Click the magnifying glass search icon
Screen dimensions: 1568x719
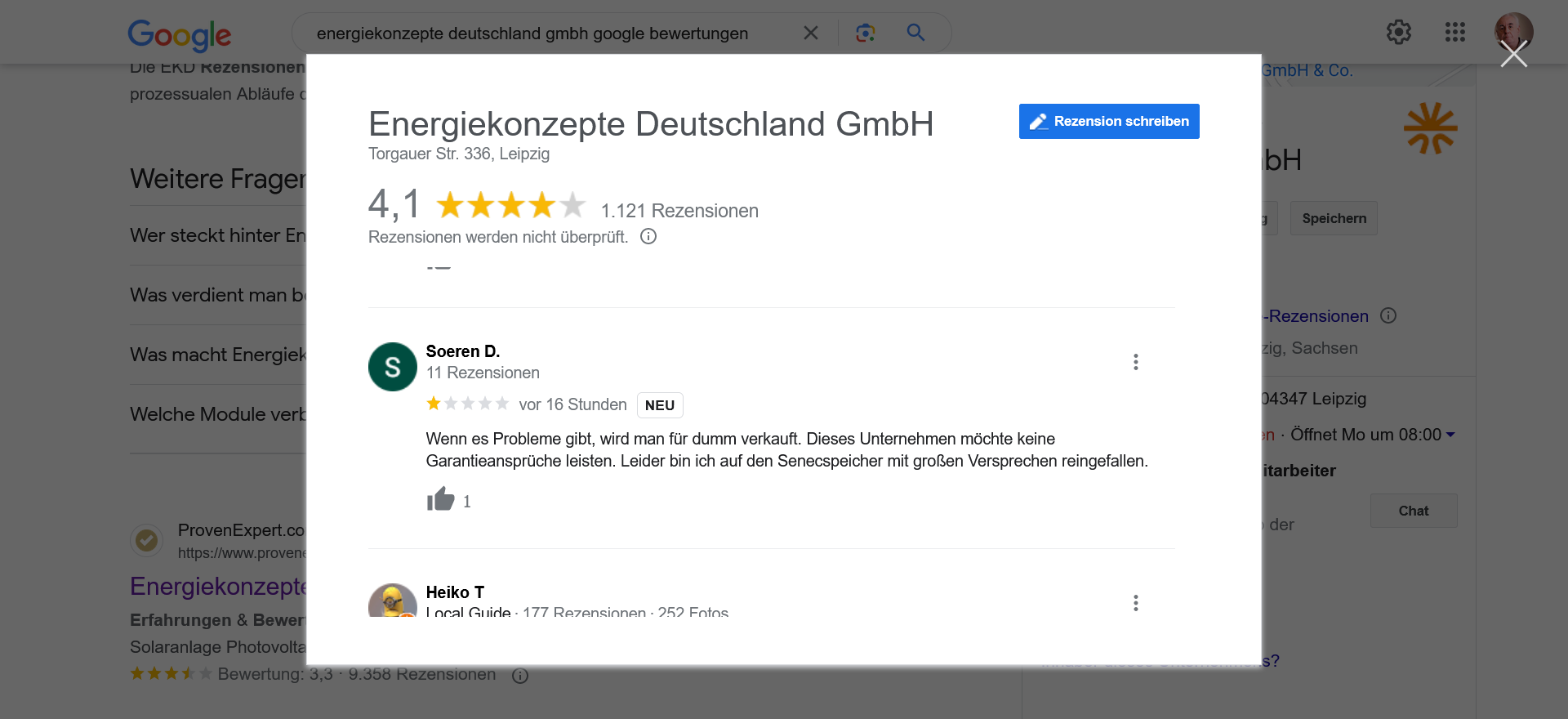[x=915, y=33]
